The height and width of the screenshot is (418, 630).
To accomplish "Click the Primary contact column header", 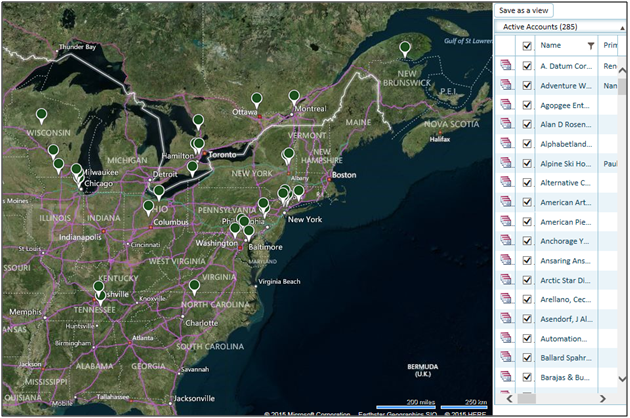I will pyautogui.click(x=610, y=46).
